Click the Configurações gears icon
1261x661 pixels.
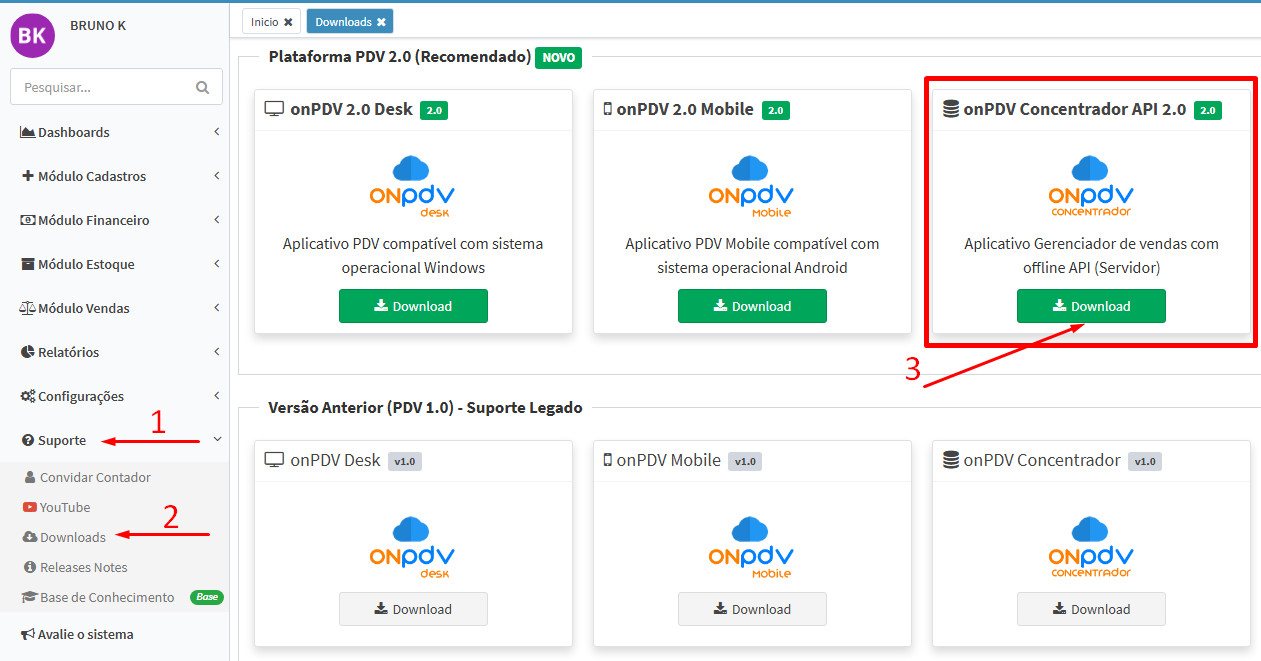pyautogui.click(x=28, y=396)
